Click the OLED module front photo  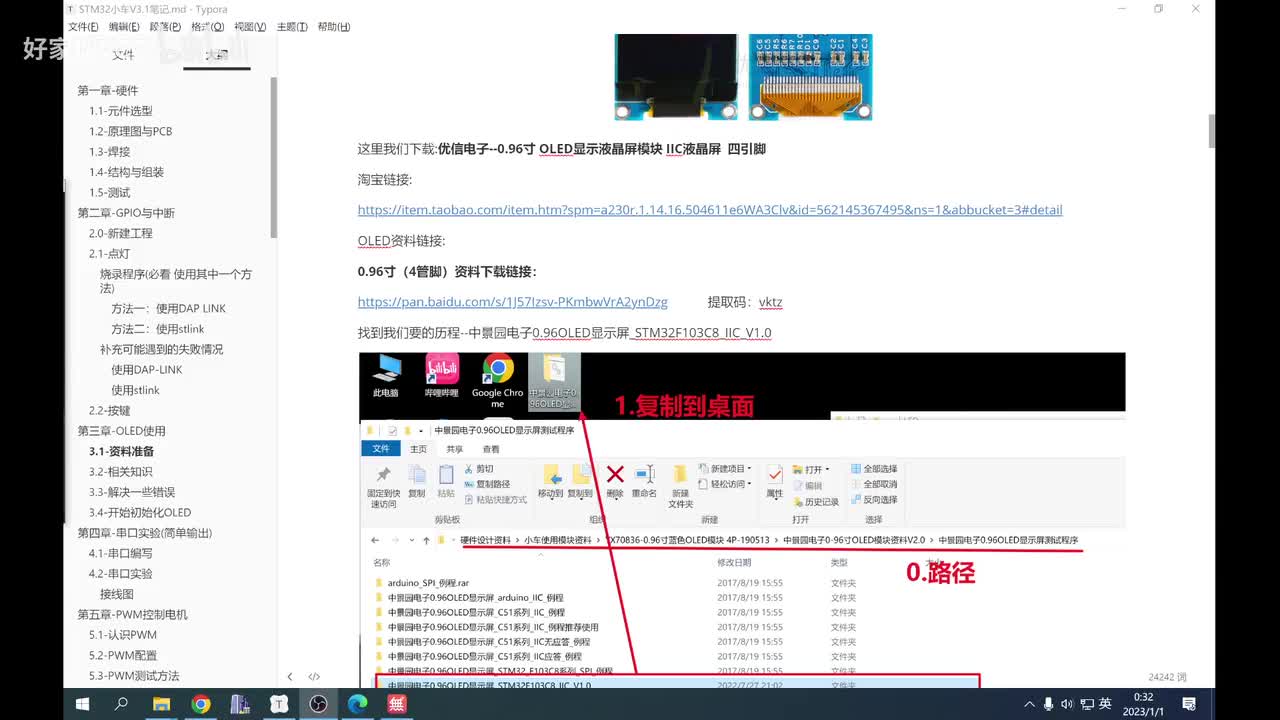pos(675,77)
